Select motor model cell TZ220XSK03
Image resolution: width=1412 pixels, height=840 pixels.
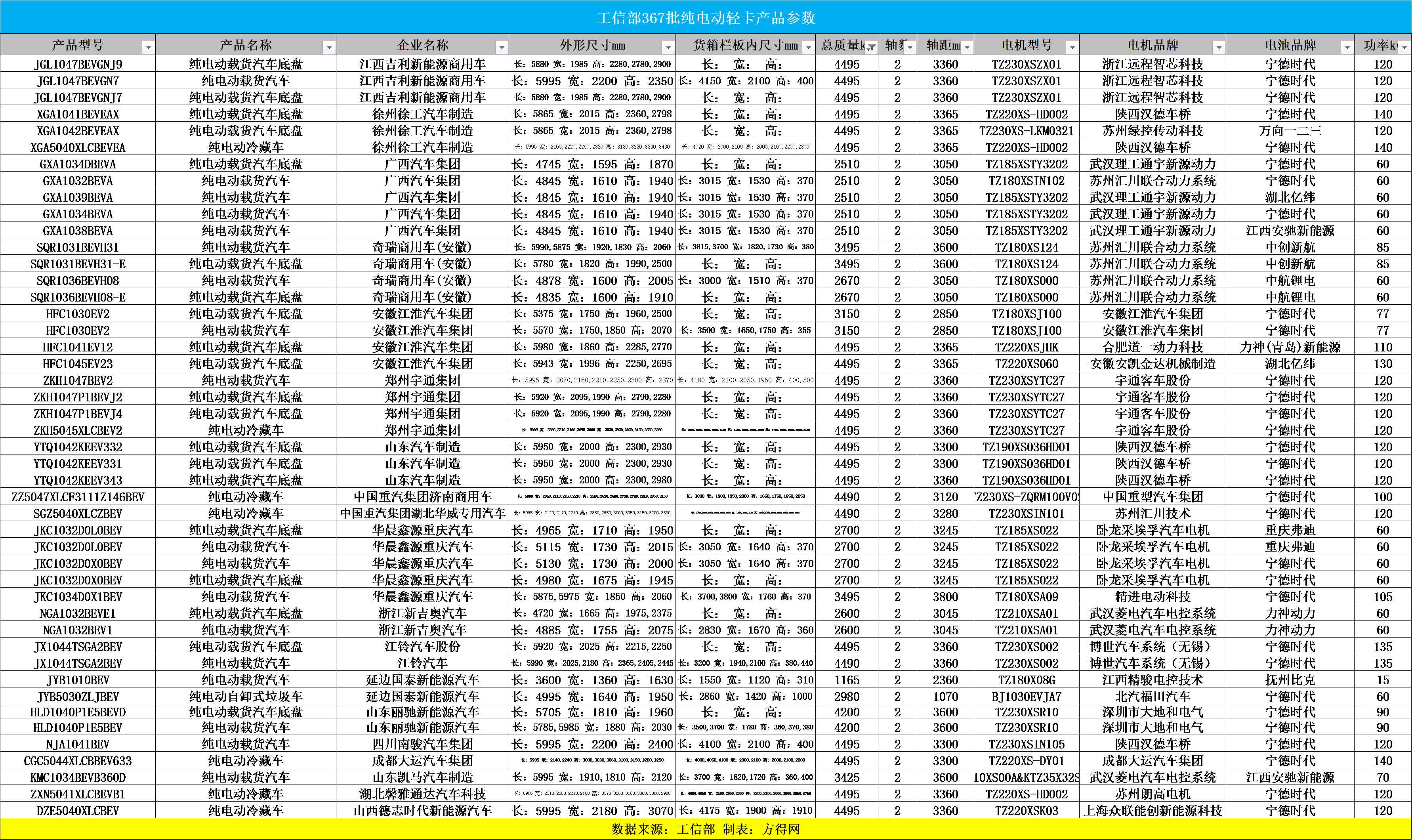pos(1027,811)
